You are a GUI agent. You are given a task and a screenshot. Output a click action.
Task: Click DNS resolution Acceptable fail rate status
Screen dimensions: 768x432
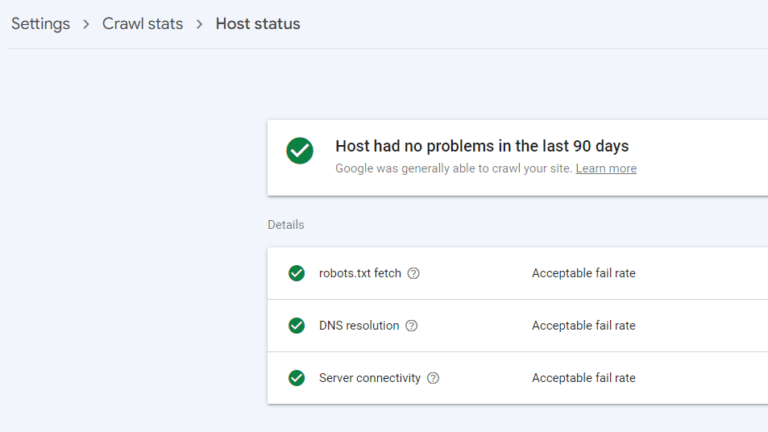tap(583, 325)
